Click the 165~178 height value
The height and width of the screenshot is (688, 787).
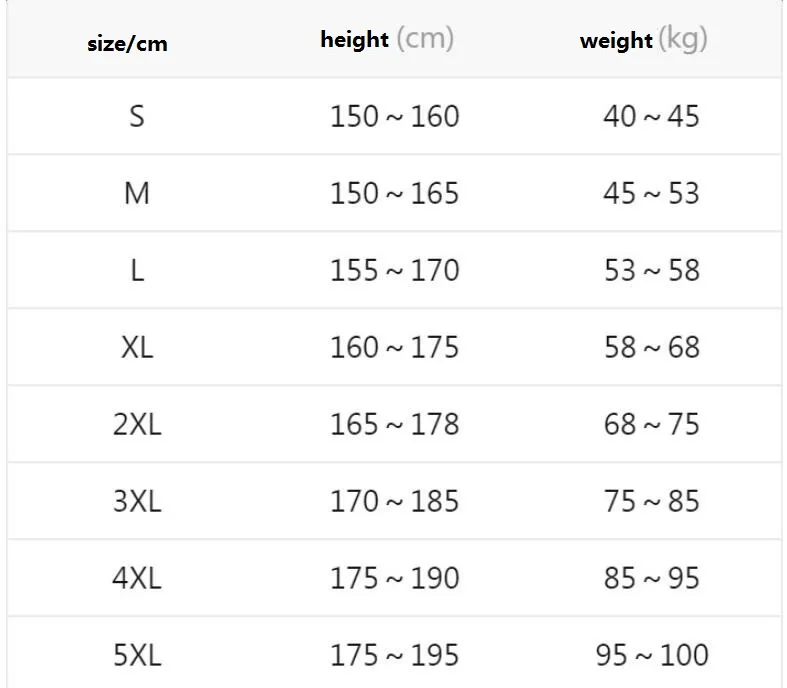394,424
